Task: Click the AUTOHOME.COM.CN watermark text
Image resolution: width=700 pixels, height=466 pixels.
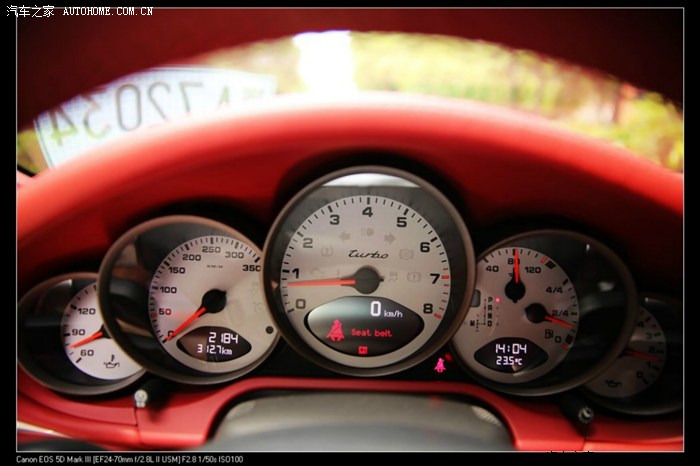Action: [107, 11]
